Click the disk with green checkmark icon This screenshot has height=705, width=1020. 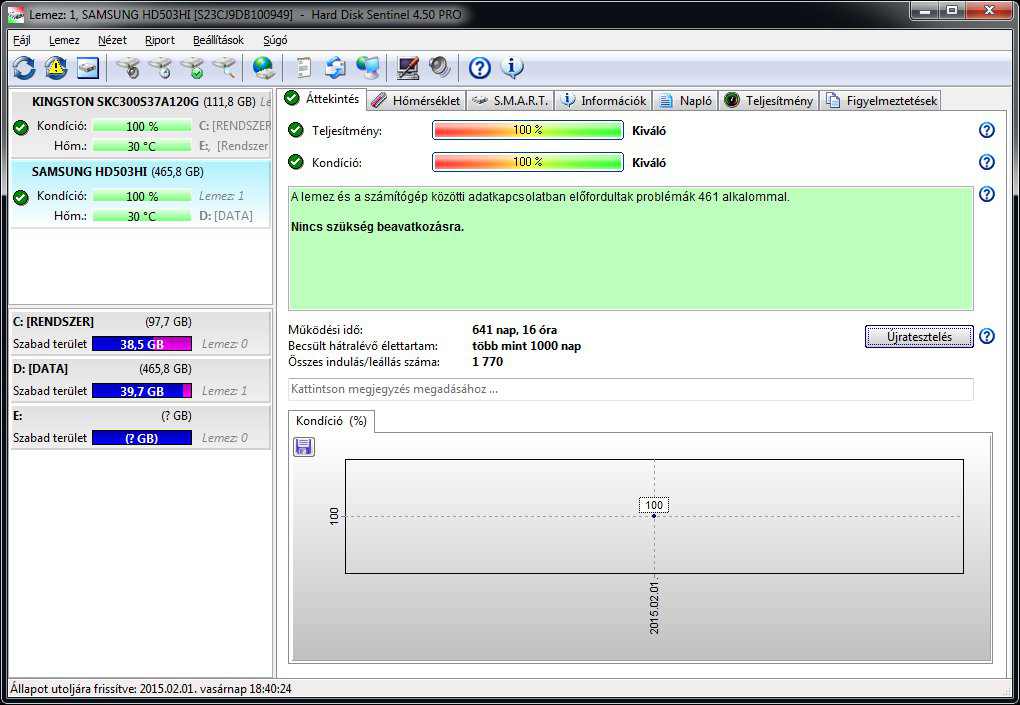(x=193, y=68)
